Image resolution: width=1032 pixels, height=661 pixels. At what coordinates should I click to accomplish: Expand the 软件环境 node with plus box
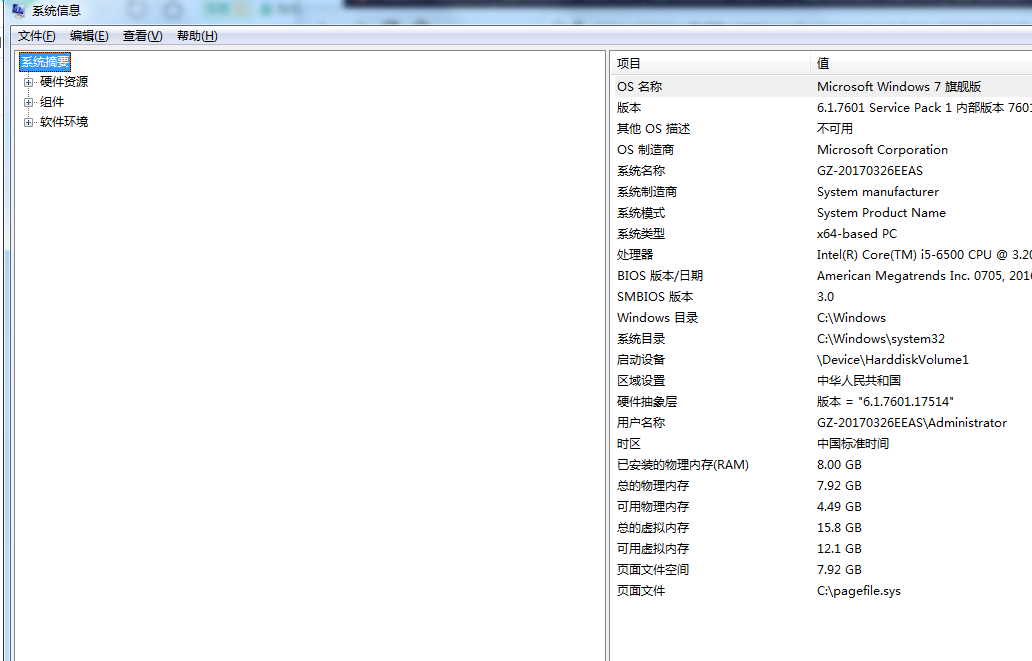pos(29,122)
